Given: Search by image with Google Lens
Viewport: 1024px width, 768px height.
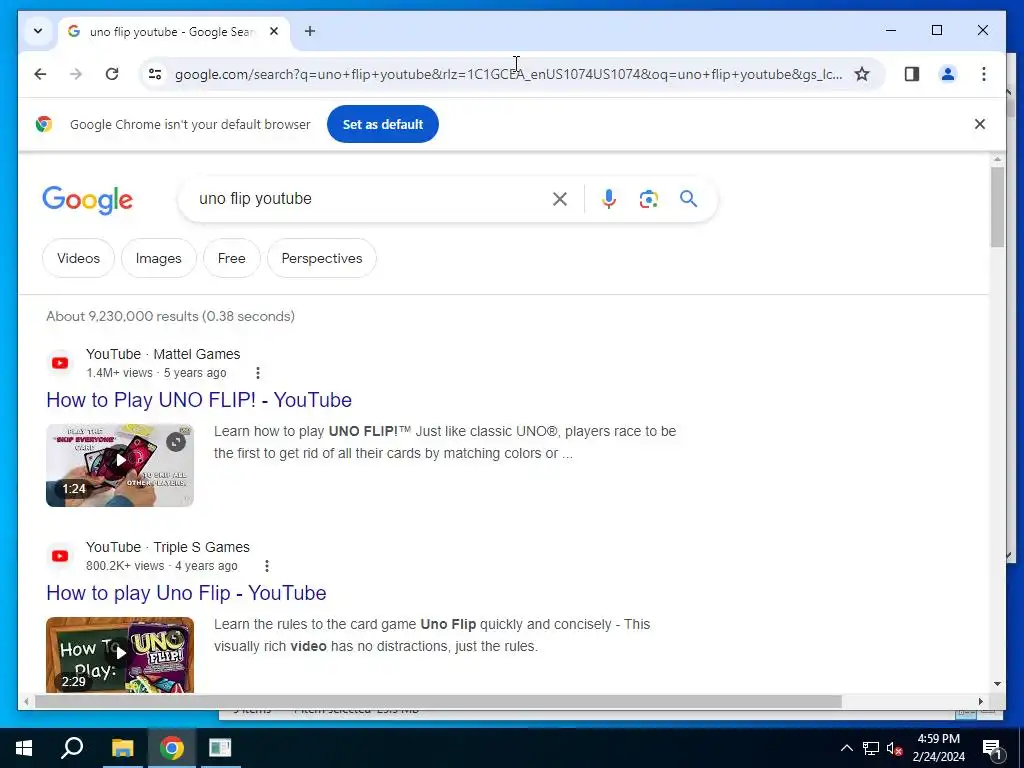Looking at the screenshot, I should 648,199.
